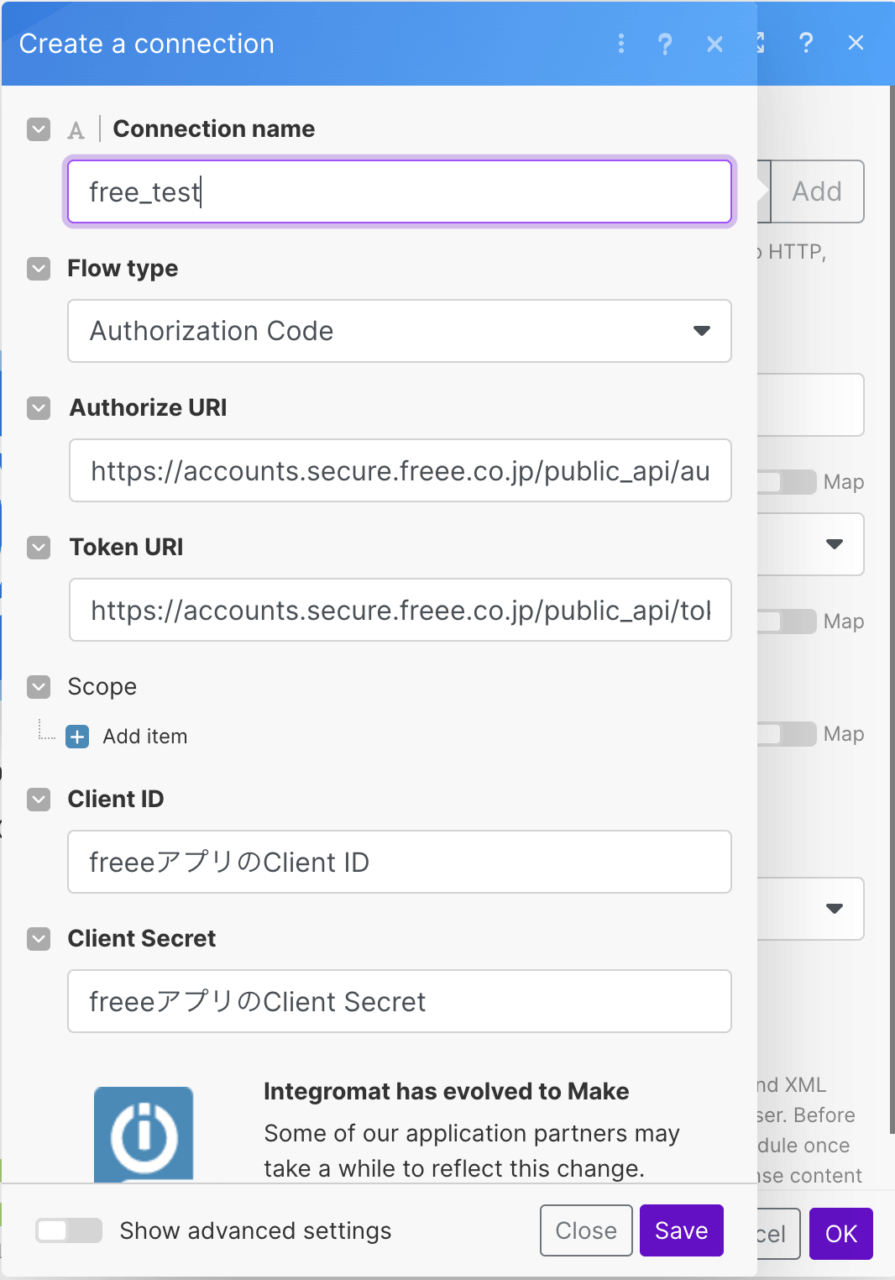The height and width of the screenshot is (1280, 895).
Task: Toggle the chevron beside Client ID
Action: point(38,799)
